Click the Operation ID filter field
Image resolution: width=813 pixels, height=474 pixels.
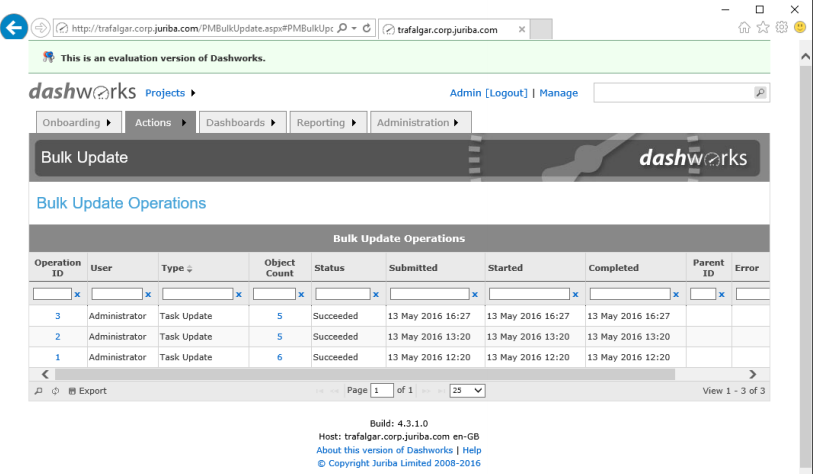52,294
